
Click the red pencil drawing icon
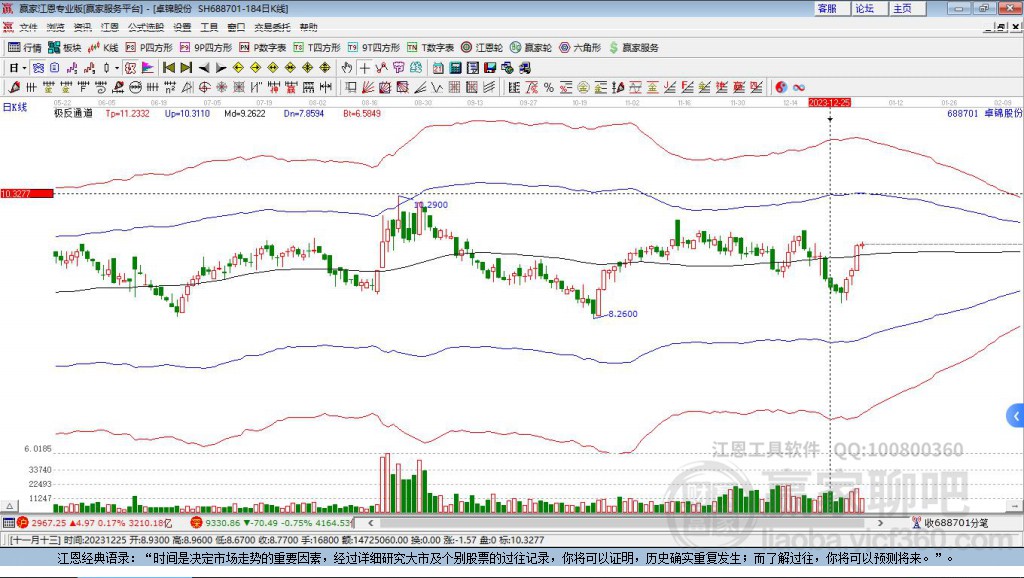click(14, 87)
